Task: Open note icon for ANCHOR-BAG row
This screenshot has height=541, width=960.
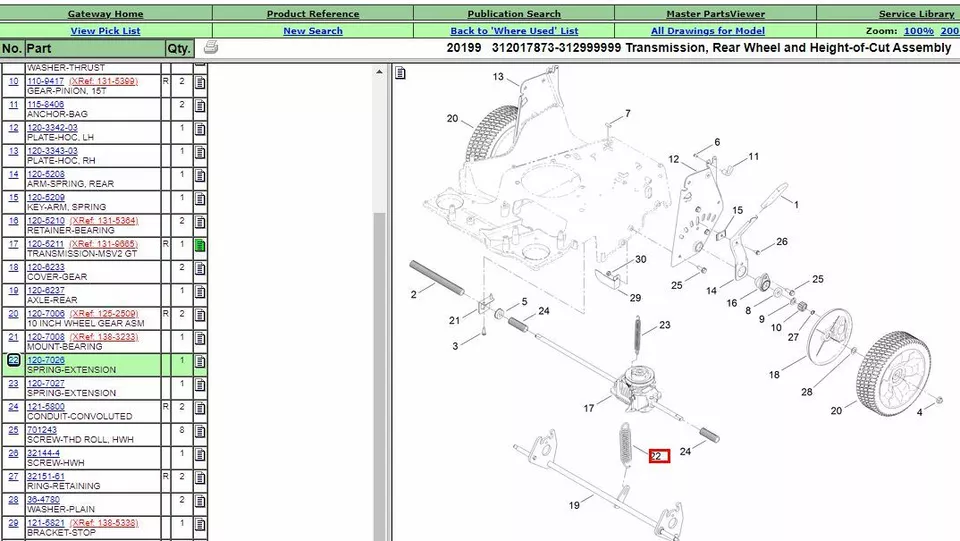Action: coord(200,105)
